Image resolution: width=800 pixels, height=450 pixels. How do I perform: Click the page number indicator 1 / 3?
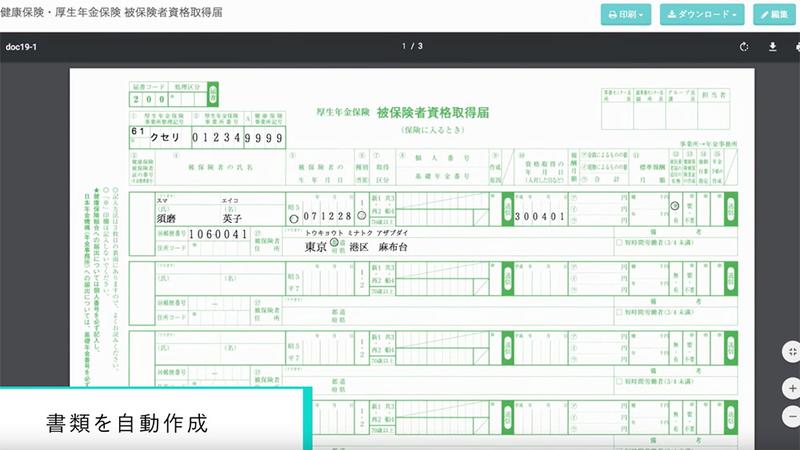(412, 46)
